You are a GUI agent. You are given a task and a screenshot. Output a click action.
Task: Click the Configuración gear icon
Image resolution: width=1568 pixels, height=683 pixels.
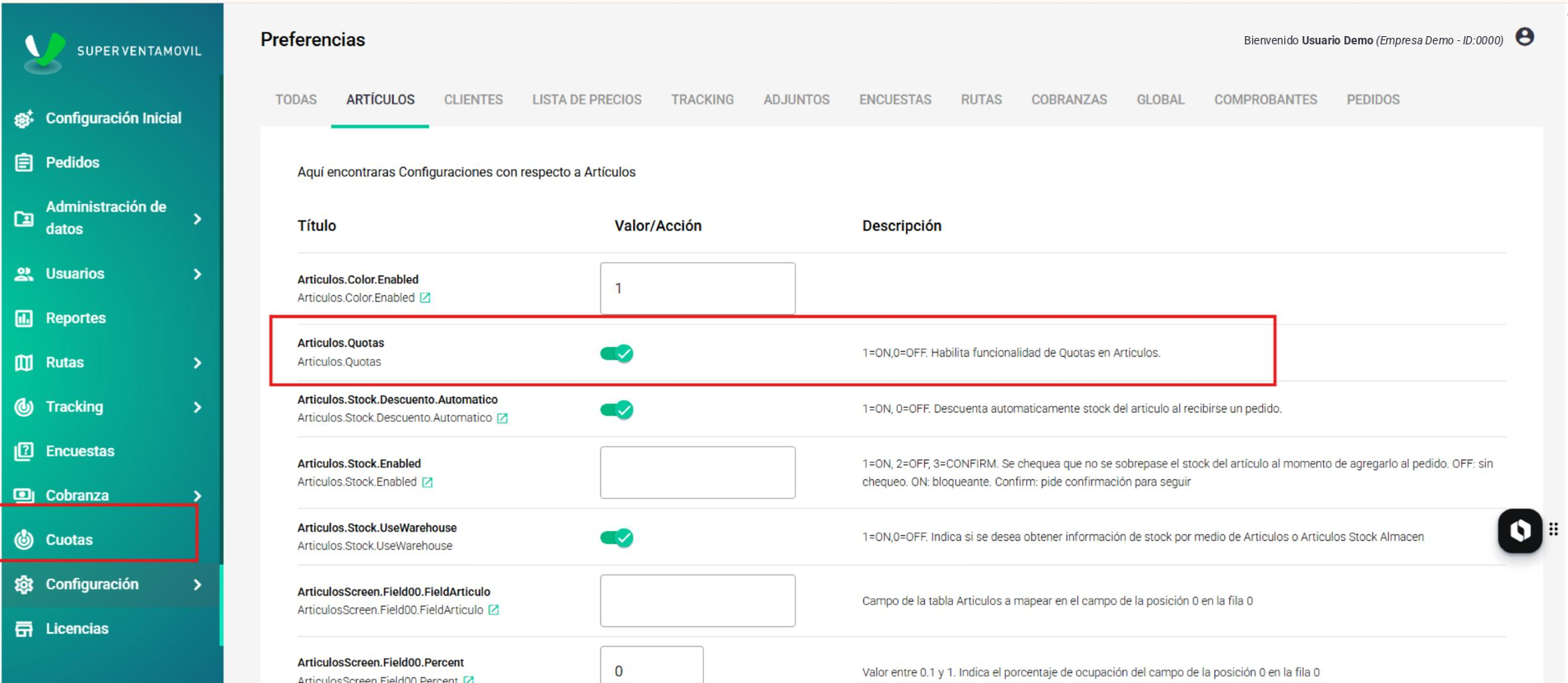[x=24, y=584]
